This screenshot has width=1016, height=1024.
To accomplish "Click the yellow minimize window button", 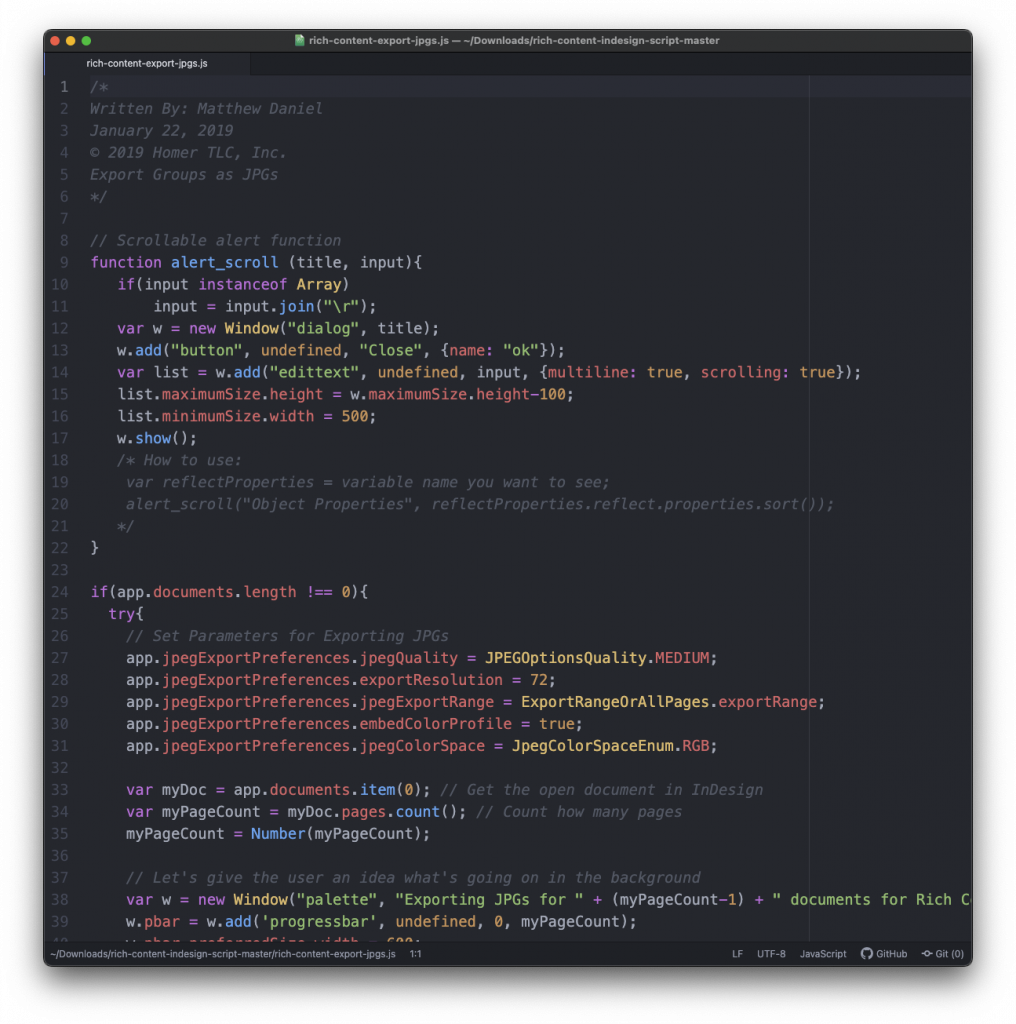I will click(x=71, y=41).
